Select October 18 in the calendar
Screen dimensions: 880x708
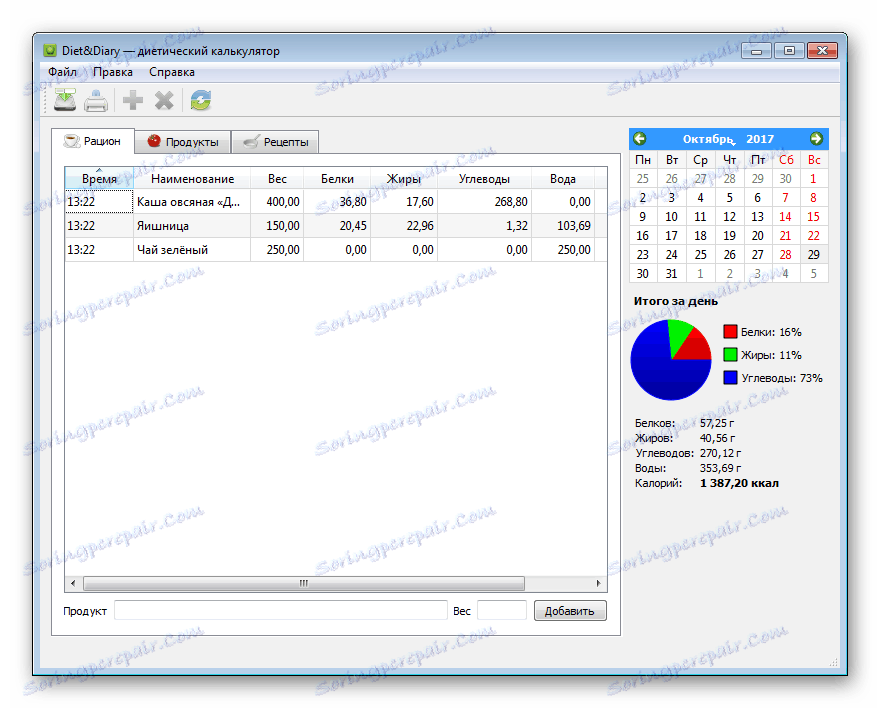point(700,236)
